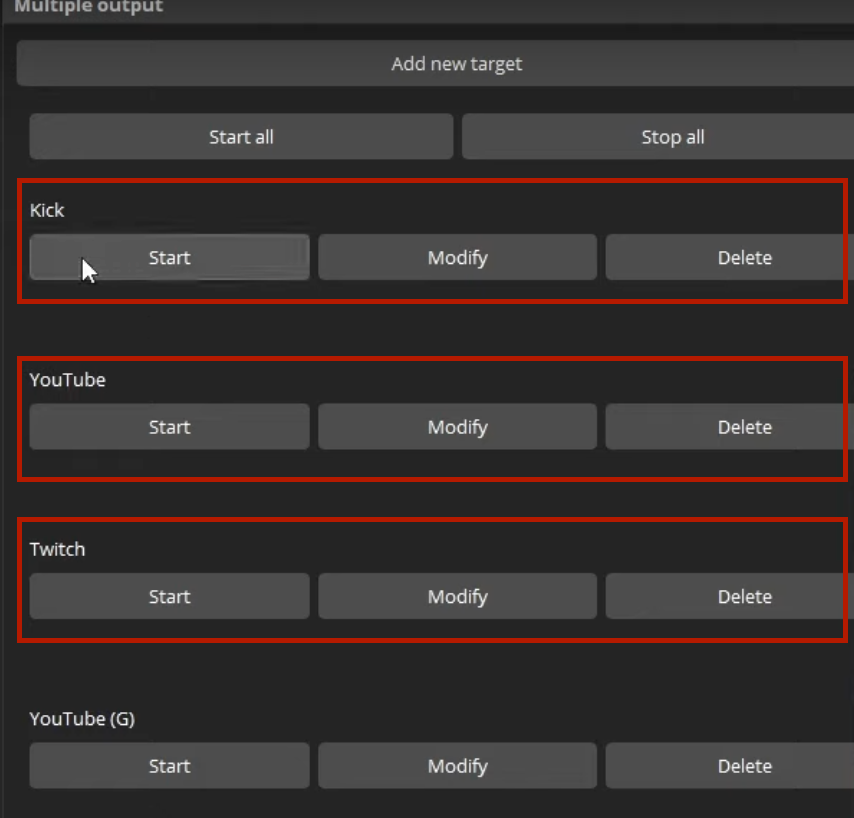The image size is (854, 818).
Task: Start the YouTube output stream
Action: [x=169, y=427]
